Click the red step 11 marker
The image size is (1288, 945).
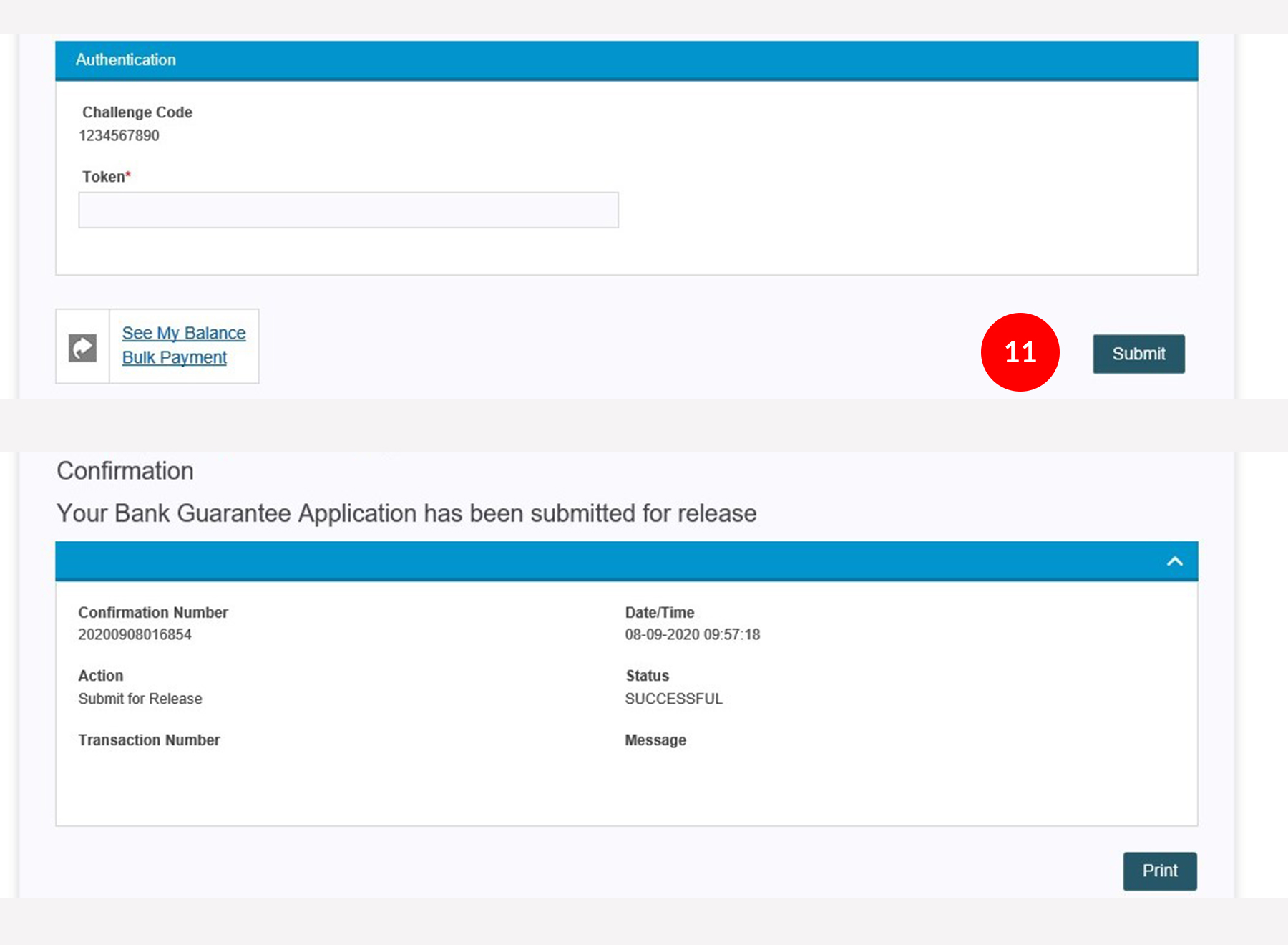[1020, 352]
